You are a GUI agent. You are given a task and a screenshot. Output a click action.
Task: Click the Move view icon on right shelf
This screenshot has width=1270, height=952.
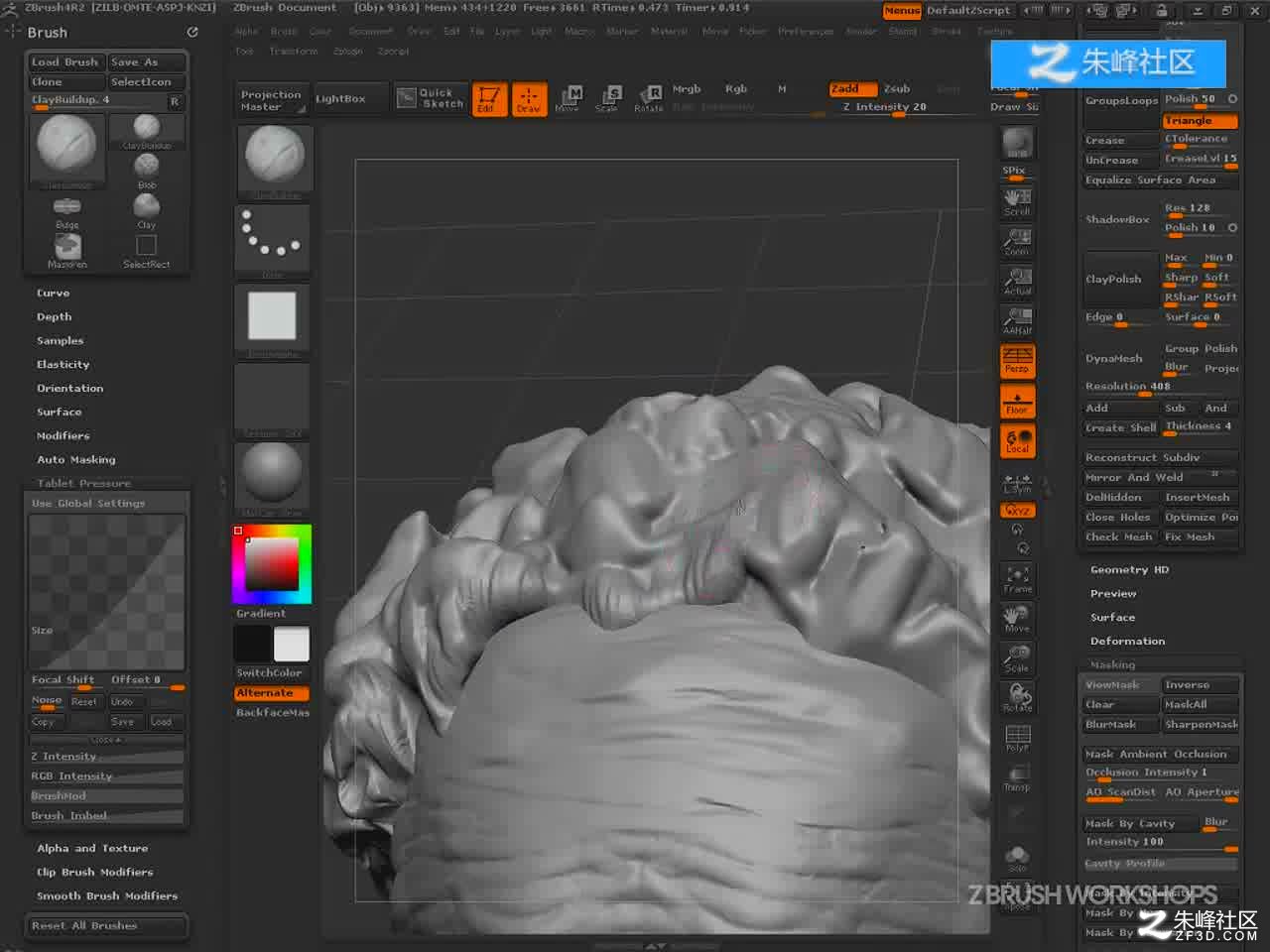click(1017, 619)
